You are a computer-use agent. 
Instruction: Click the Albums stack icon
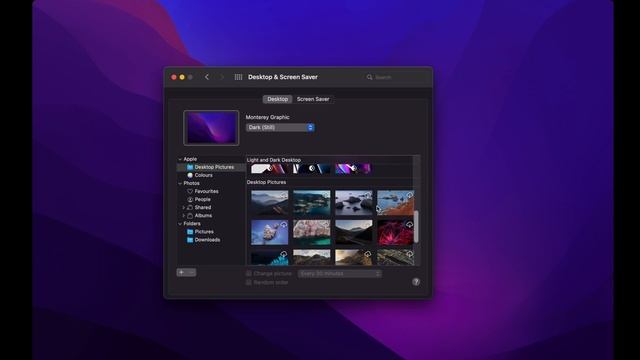click(190, 216)
